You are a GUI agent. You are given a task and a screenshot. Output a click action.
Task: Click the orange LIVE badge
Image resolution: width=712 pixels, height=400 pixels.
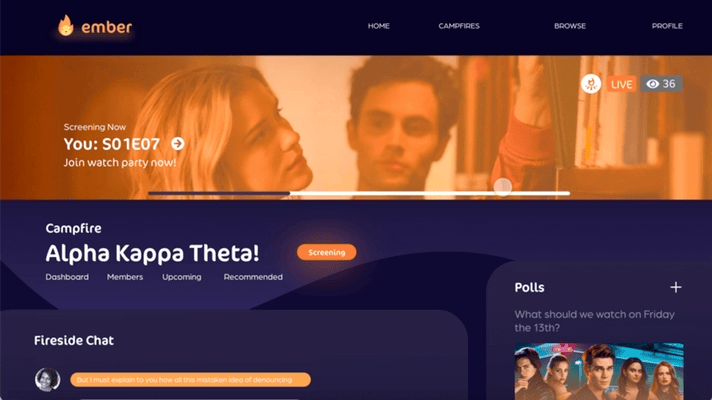point(621,84)
